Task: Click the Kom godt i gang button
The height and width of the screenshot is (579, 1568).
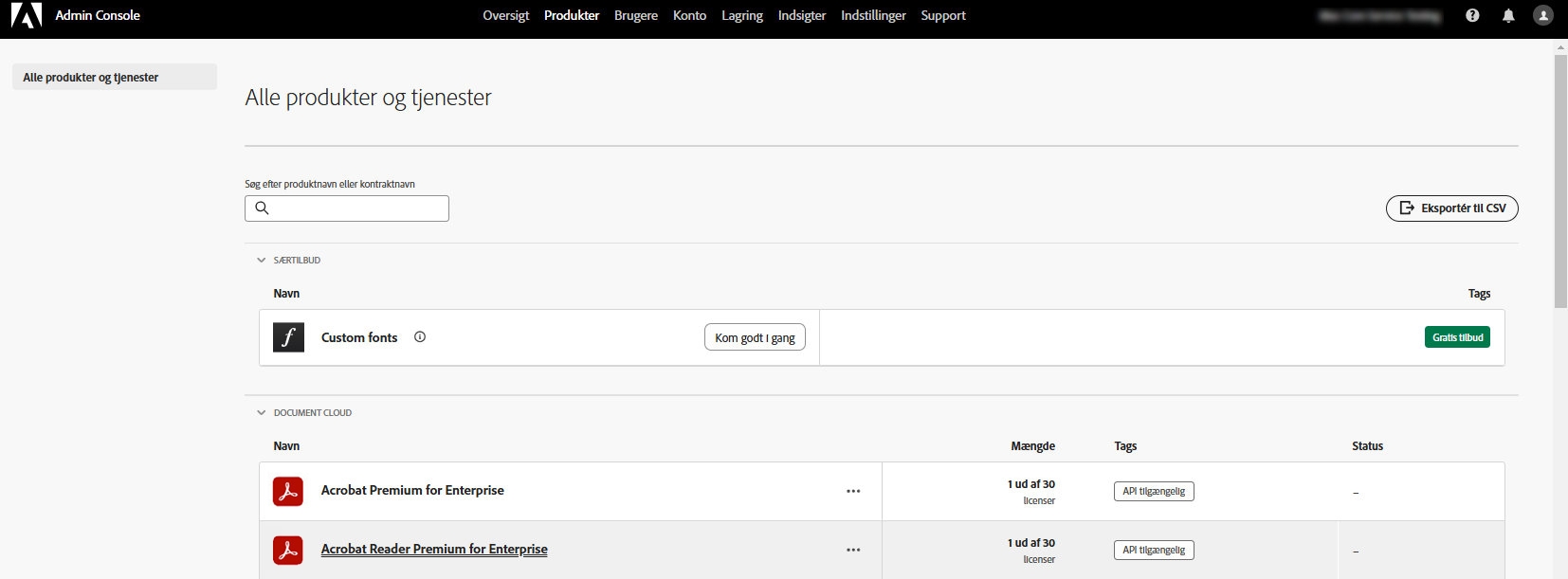Action: point(755,337)
